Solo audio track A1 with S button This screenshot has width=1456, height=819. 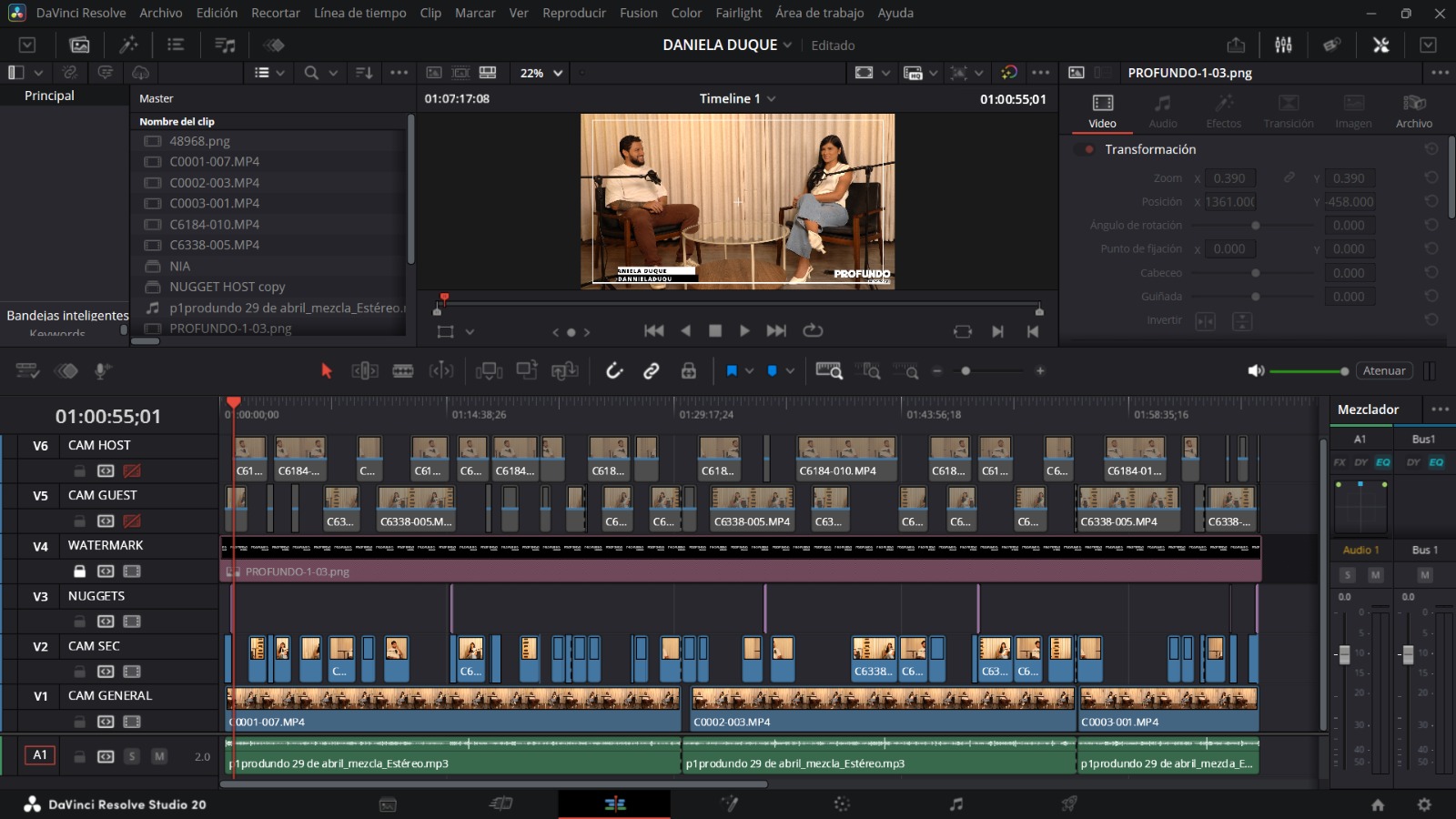coord(132,756)
